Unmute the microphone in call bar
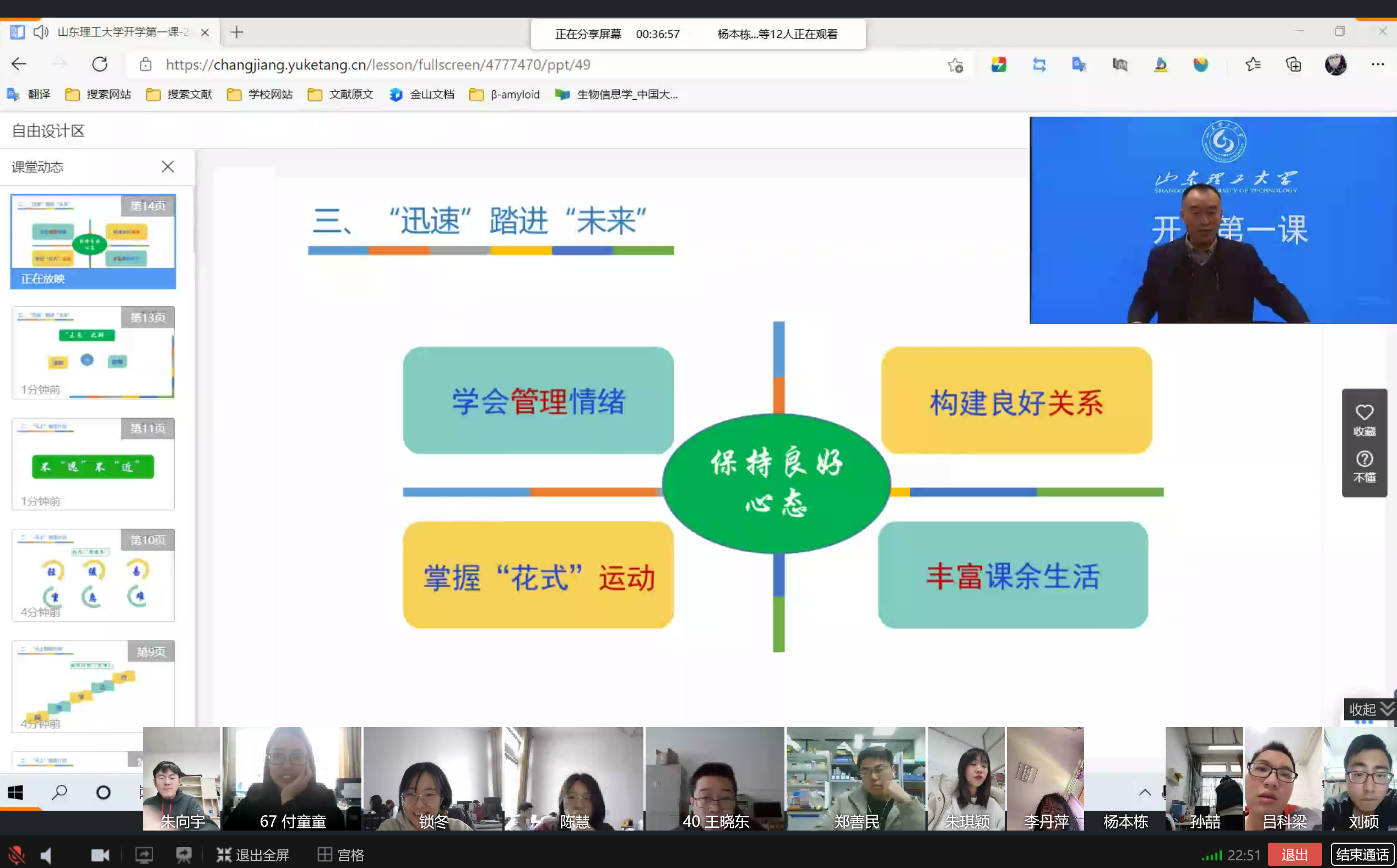1397x868 pixels. tap(16, 855)
